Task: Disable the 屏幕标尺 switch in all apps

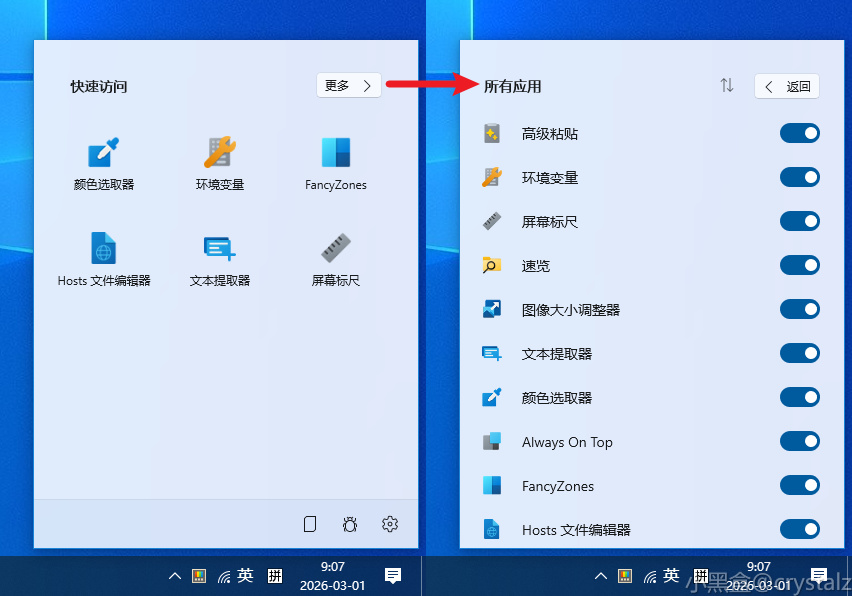Action: (x=799, y=221)
